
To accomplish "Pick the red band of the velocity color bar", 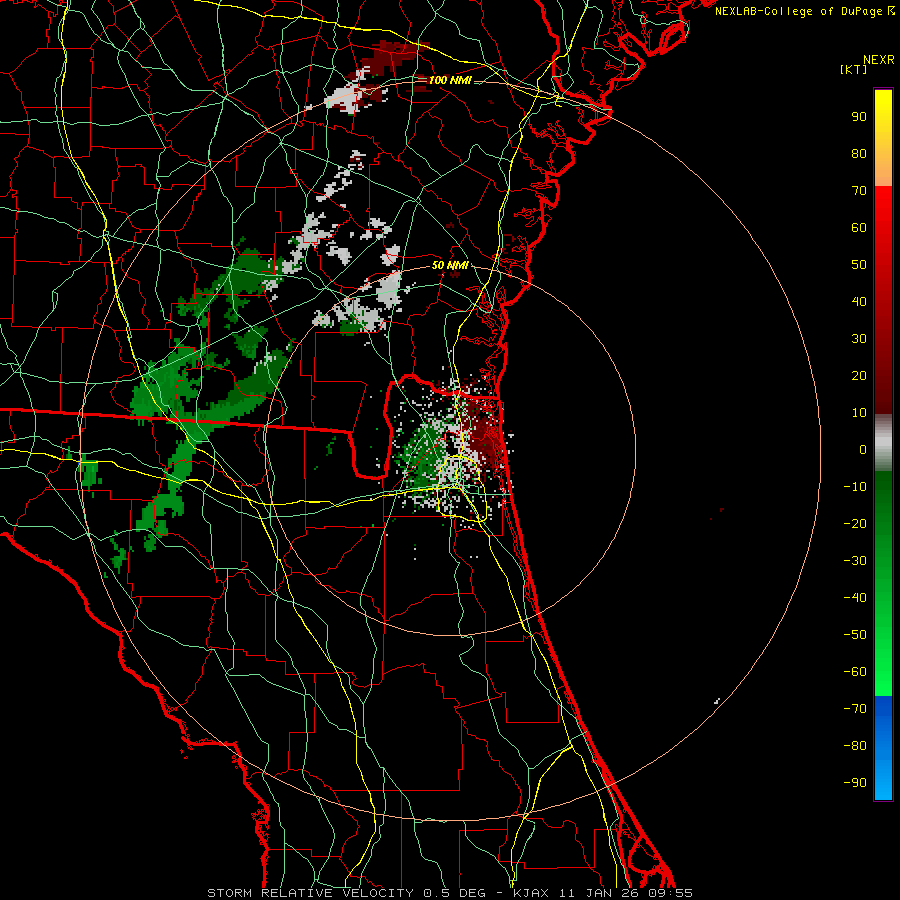I will [x=883, y=300].
